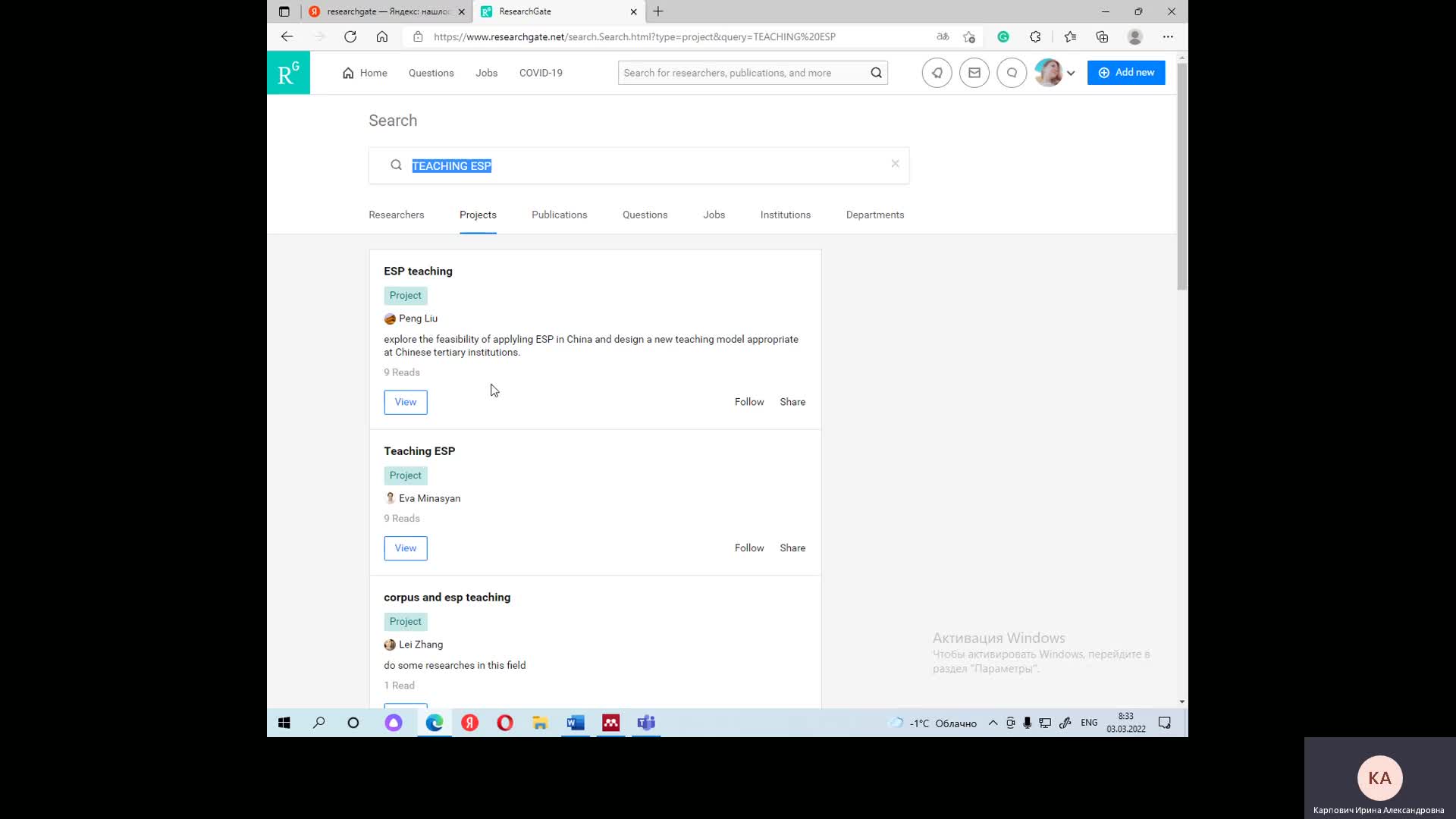Open the Teaching ESP project title

tap(419, 450)
